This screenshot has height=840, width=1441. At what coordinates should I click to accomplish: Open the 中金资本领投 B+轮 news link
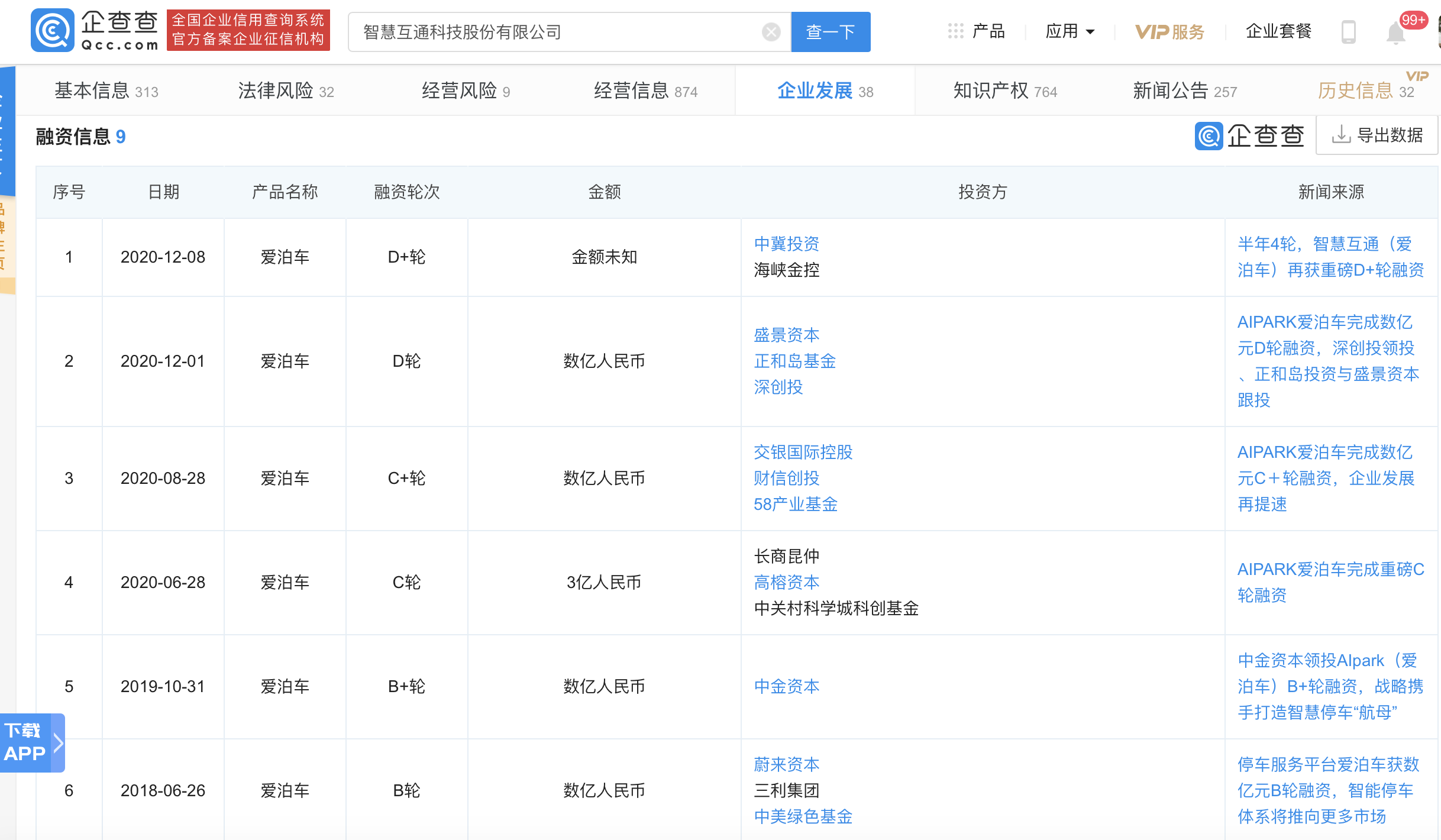coord(1330,686)
